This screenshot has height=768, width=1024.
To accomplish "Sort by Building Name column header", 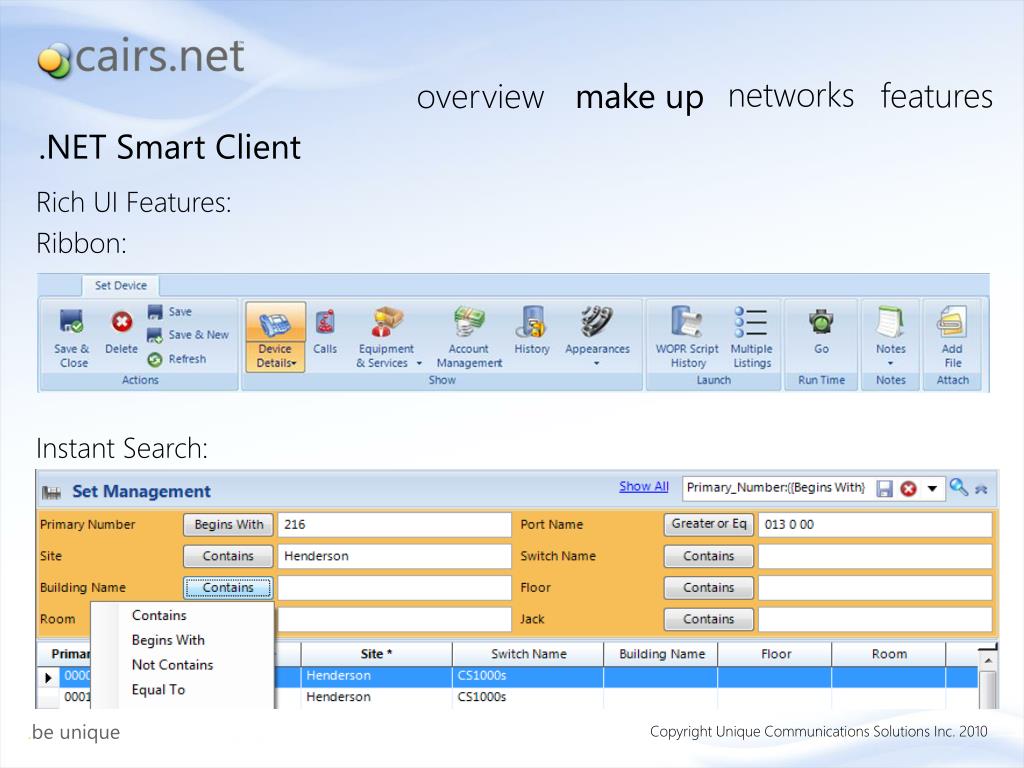I will tap(661, 654).
